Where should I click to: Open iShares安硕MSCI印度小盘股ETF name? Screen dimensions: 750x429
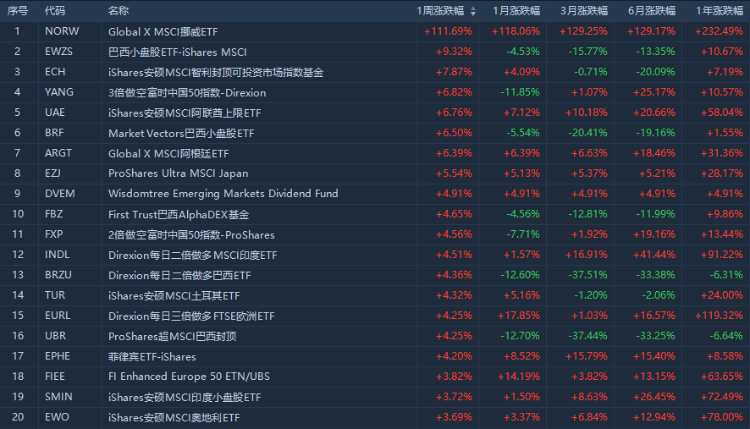point(185,397)
